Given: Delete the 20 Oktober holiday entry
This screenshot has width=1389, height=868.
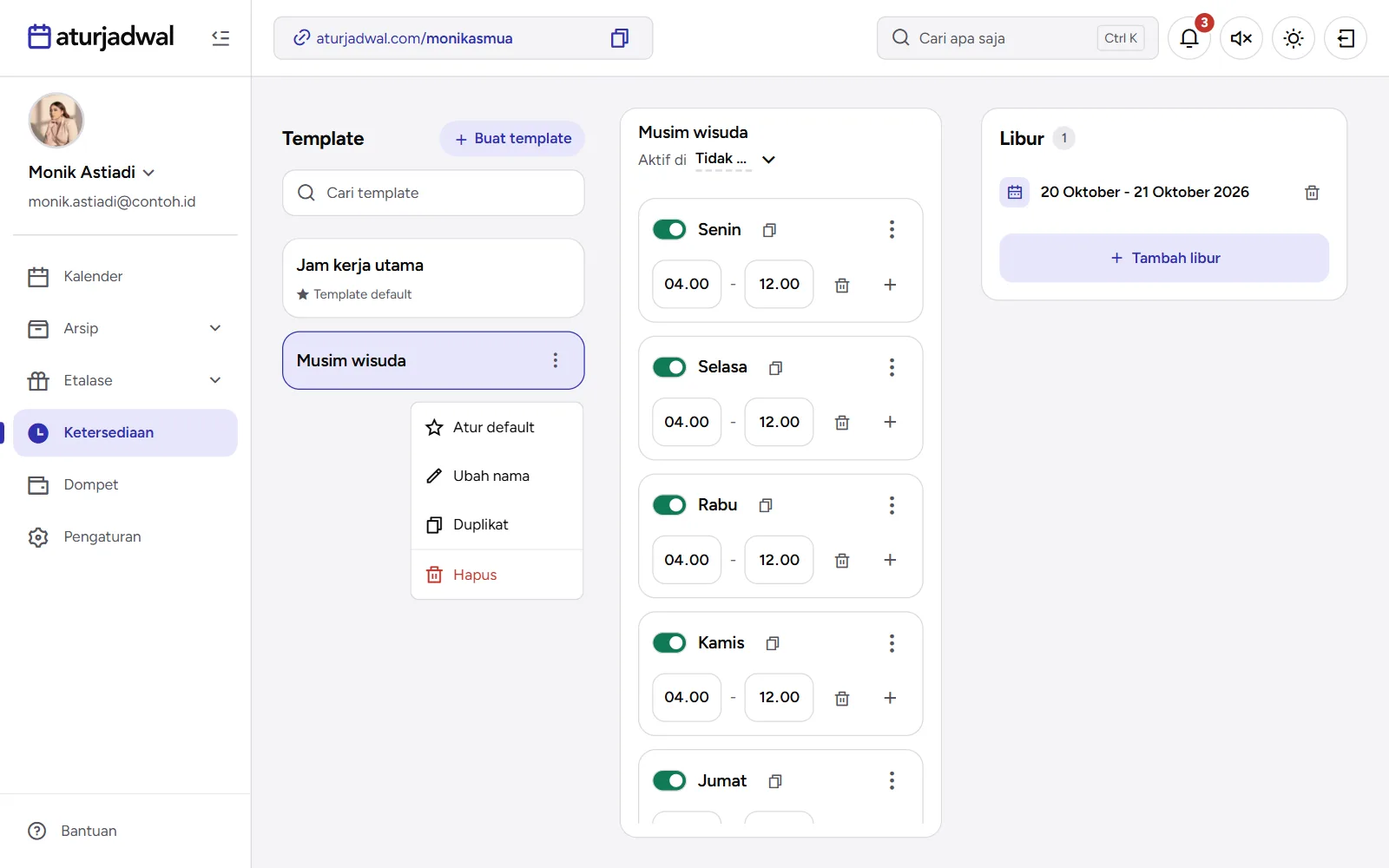Looking at the screenshot, I should click(1312, 193).
